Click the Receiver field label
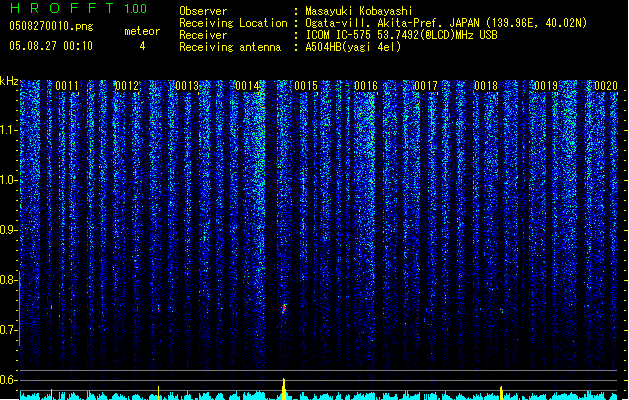Image resolution: width=629 pixels, height=400 pixels. [x=203, y=35]
